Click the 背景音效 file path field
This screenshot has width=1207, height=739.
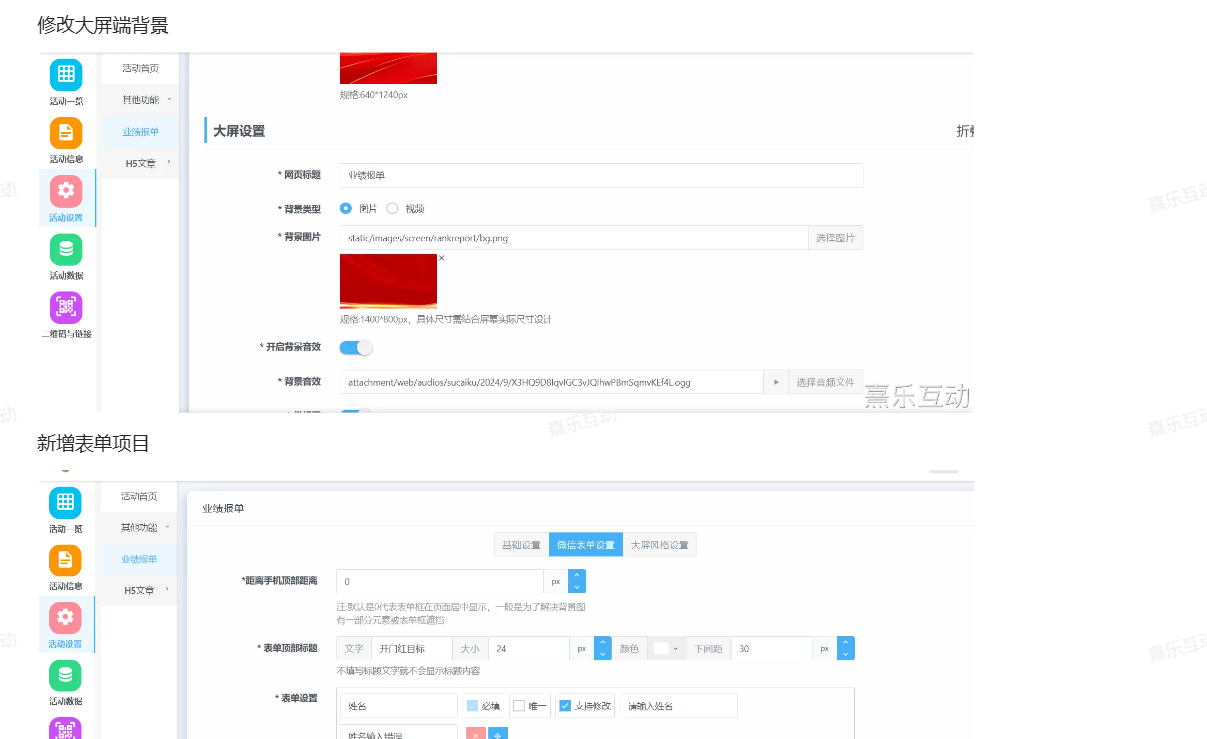click(552, 382)
